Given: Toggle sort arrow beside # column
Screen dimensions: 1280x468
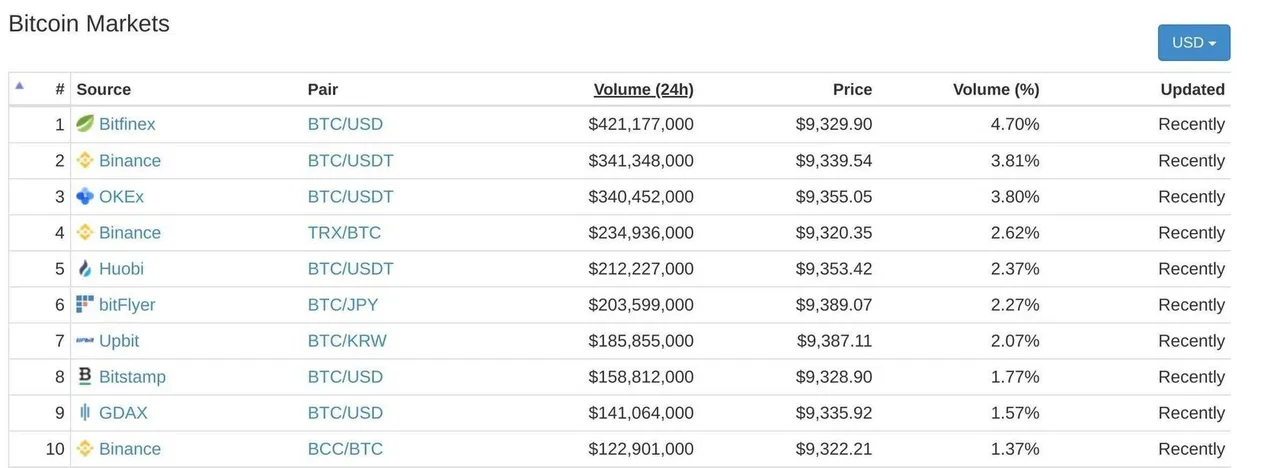Looking at the screenshot, I should [x=19, y=85].
